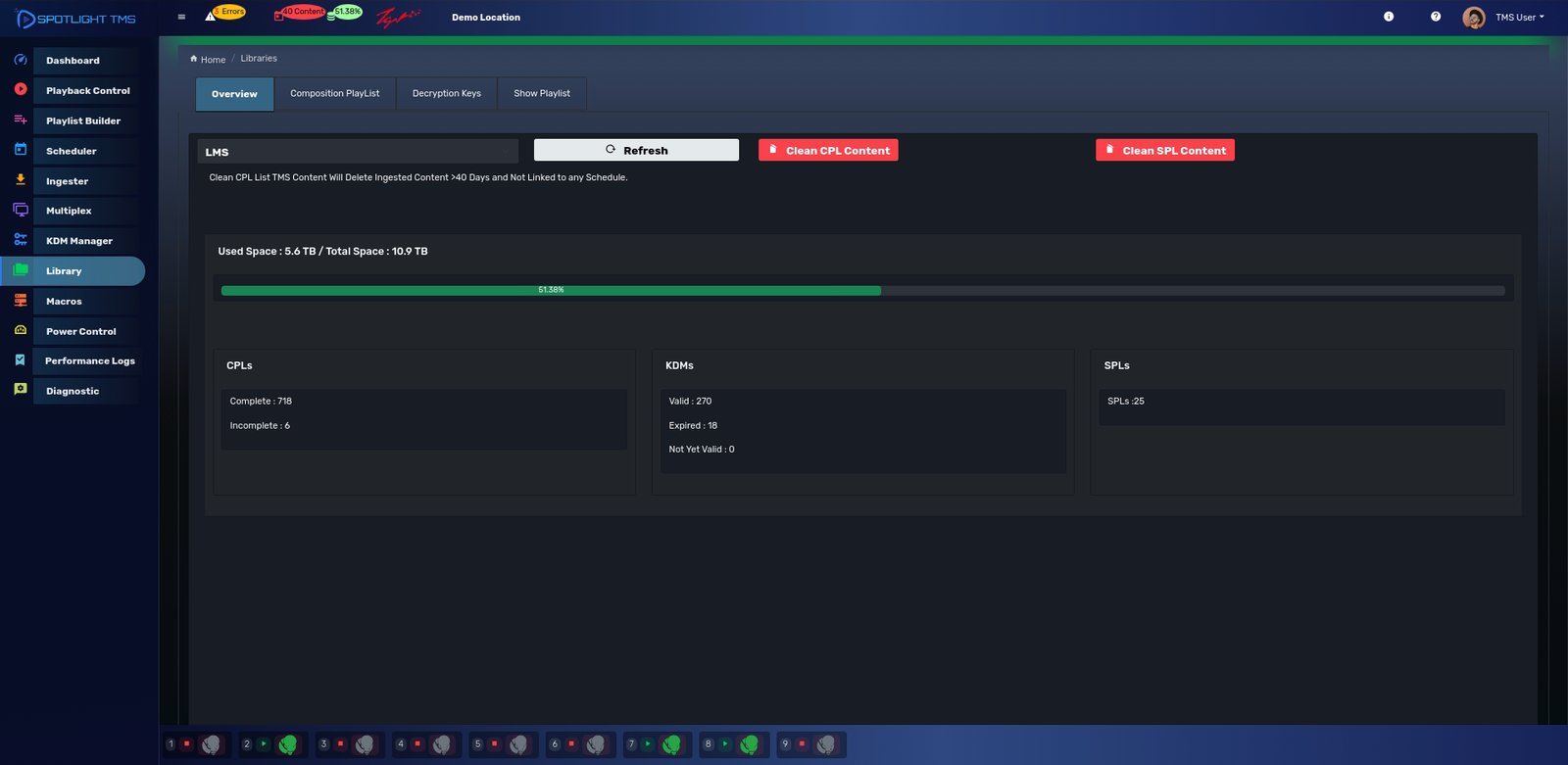Image resolution: width=1568 pixels, height=765 pixels.
Task: Open the KDM Manager keys icon
Action: tap(21, 240)
